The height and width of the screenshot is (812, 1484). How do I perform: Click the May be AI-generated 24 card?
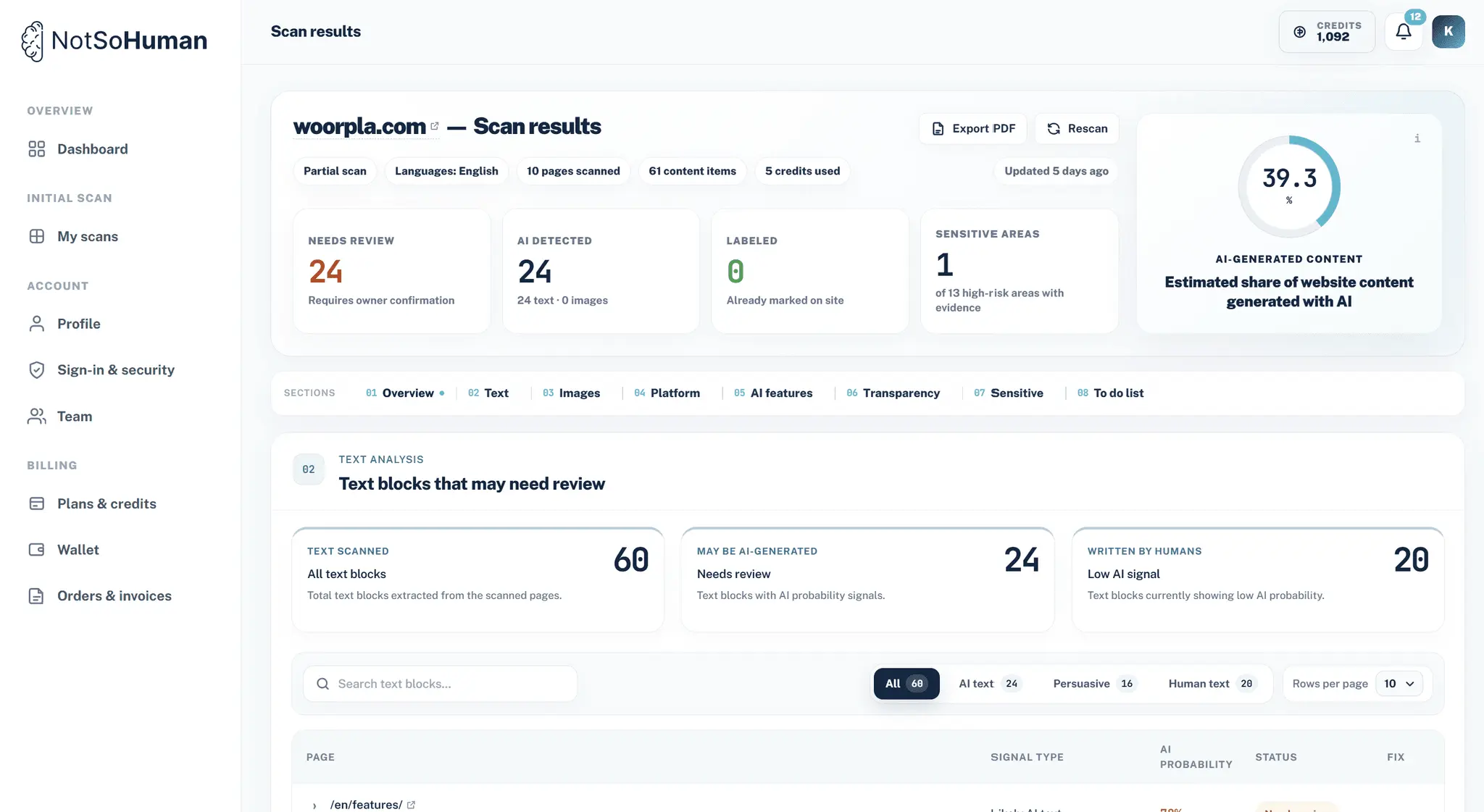click(x=867, y=579)
